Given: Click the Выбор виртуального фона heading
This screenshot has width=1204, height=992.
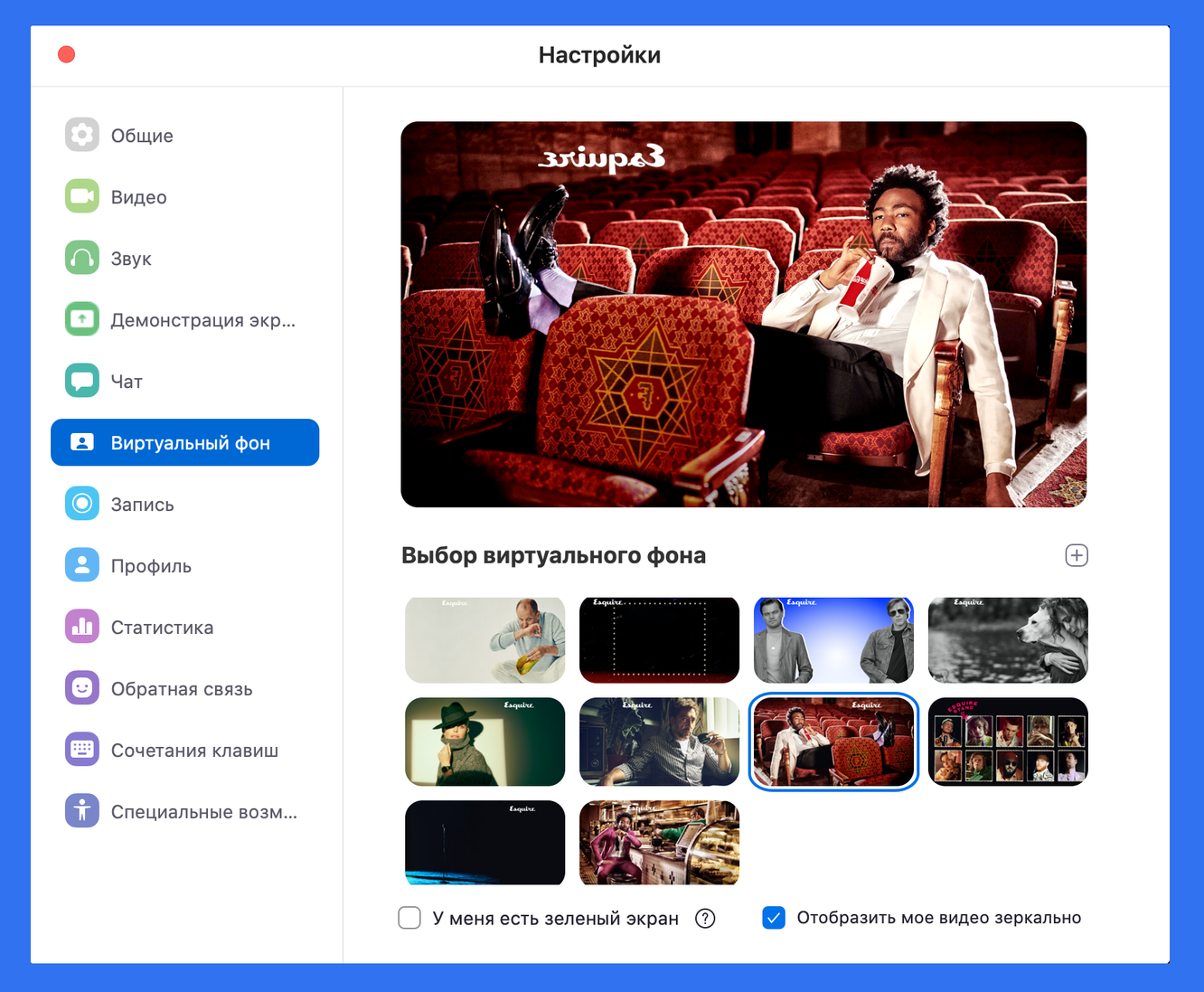Looking at the screenshot, I should pyautogui.click(x=553, y=555).
